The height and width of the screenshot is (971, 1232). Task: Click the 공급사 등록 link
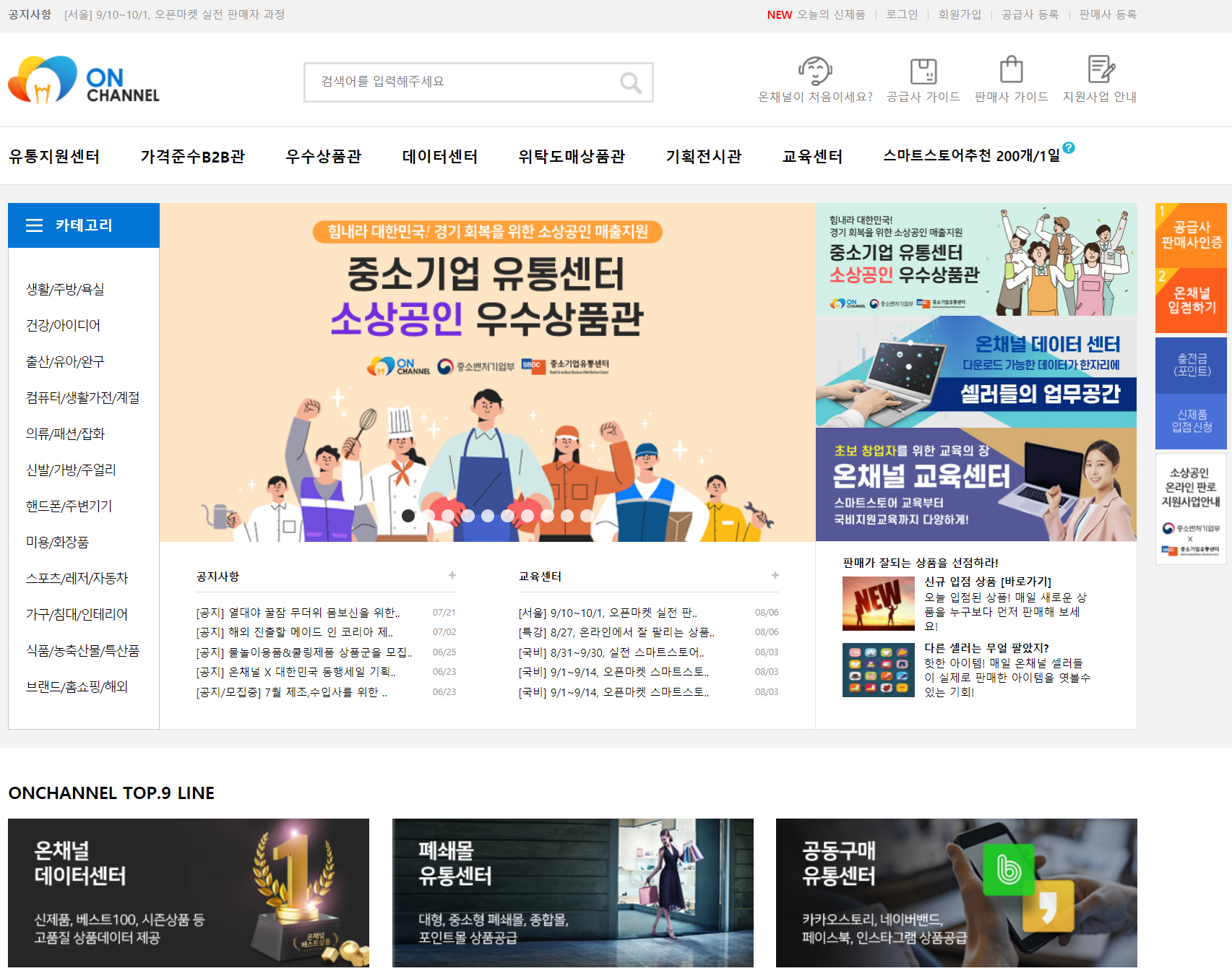click(x=1030, y=14)
